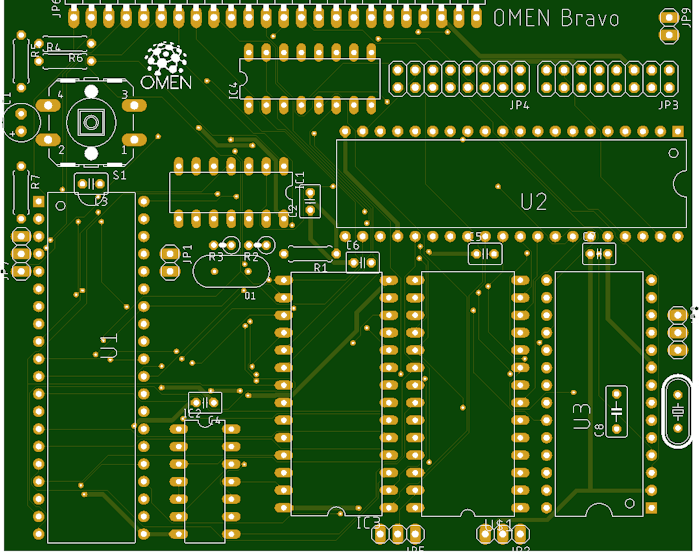Click the "OMEN Bravo" board title text

pyautogui.click(x=556, y=18)
